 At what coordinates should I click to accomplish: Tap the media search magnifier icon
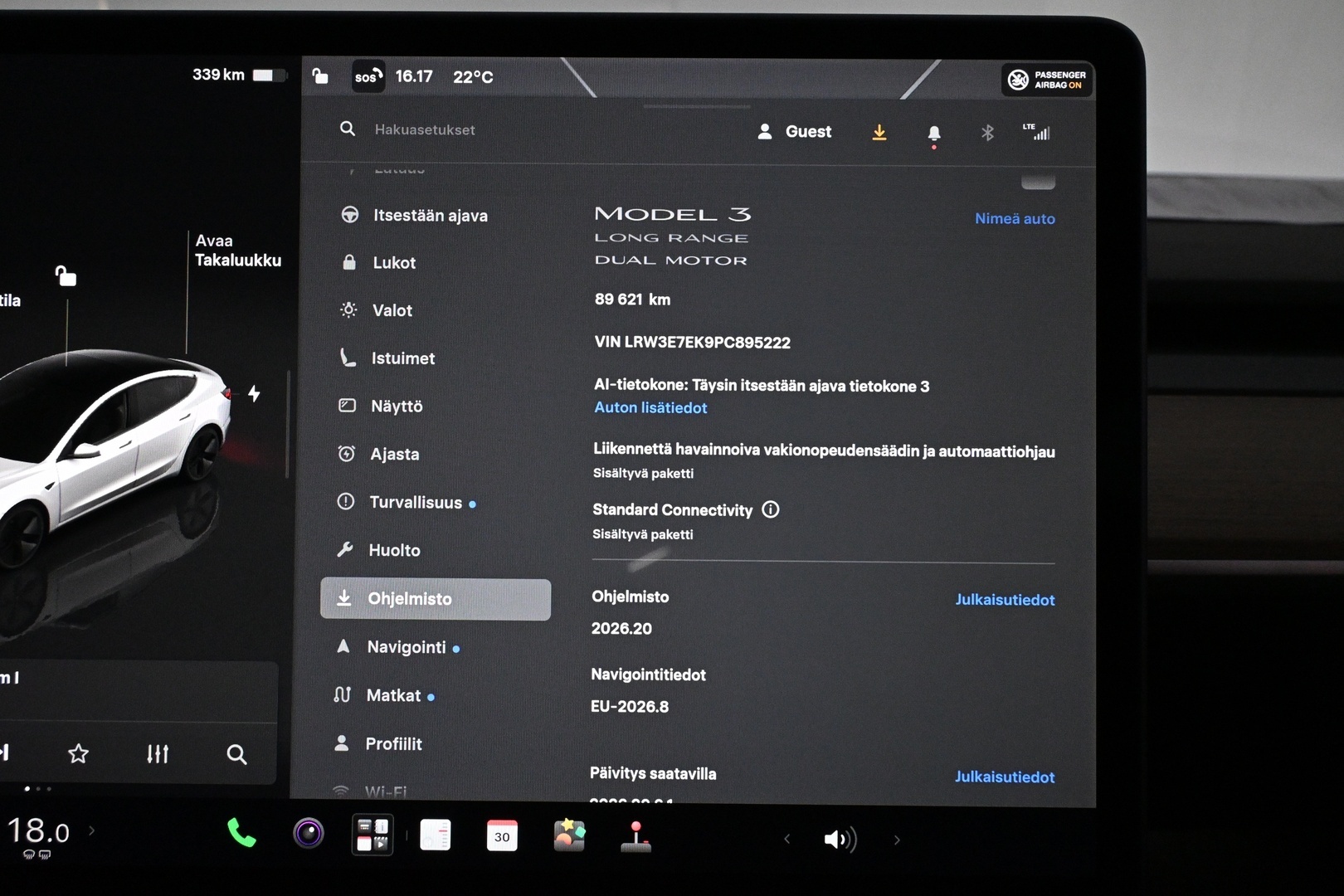[236, 754]
